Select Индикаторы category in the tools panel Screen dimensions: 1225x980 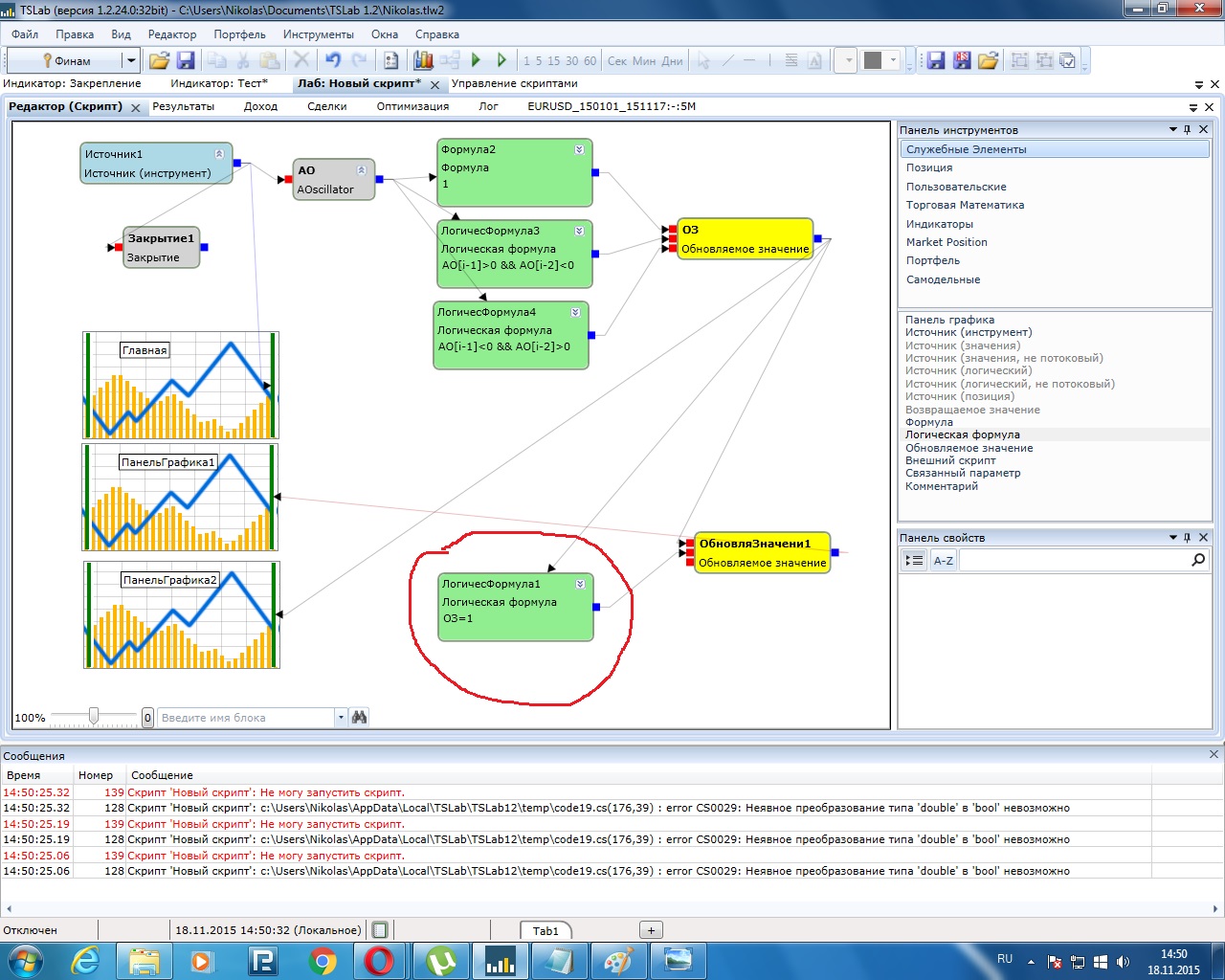click(940, 224)
